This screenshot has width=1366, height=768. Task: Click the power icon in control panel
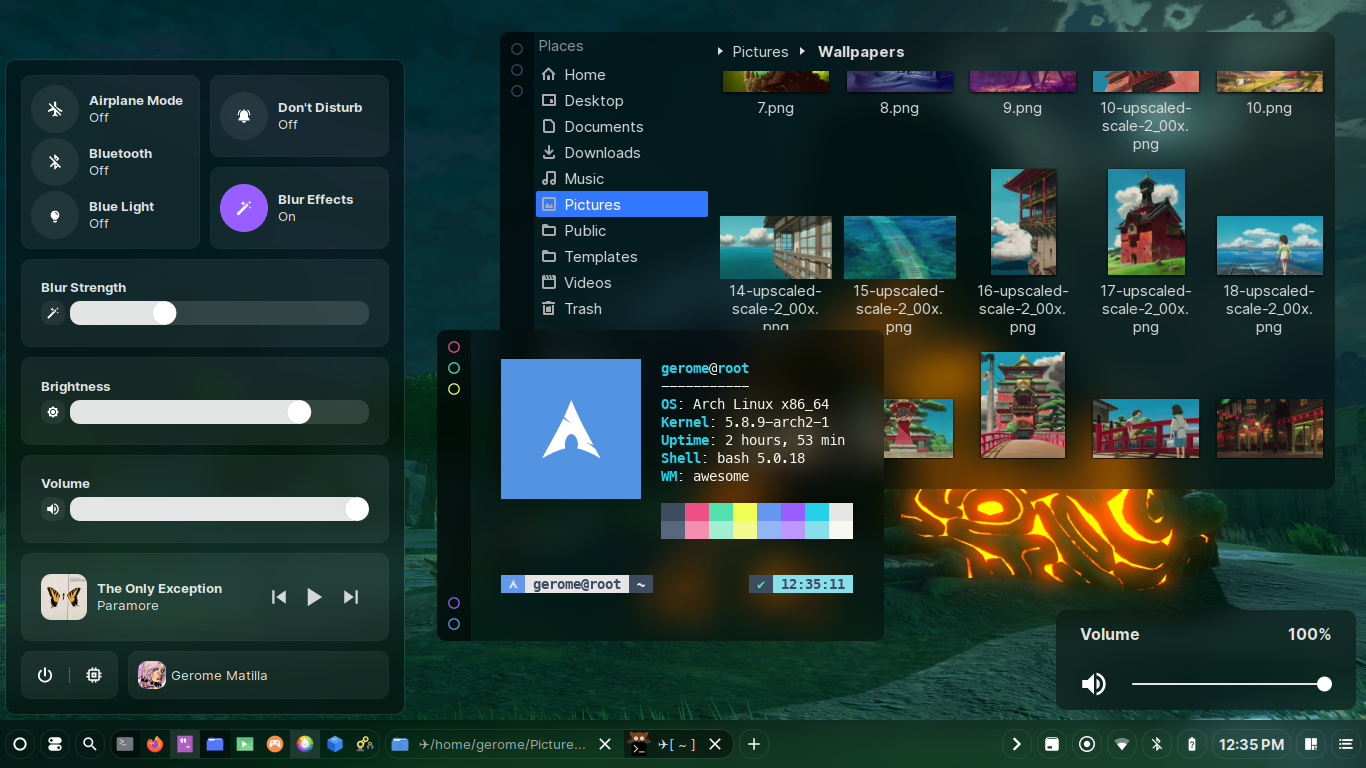click(44, 675)
